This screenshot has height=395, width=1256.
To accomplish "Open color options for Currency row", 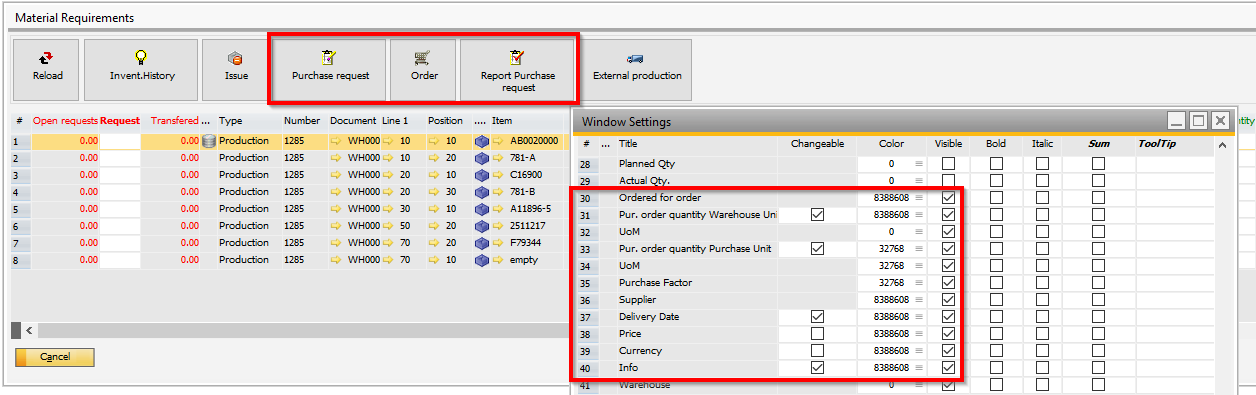I will tap(918, 351).
